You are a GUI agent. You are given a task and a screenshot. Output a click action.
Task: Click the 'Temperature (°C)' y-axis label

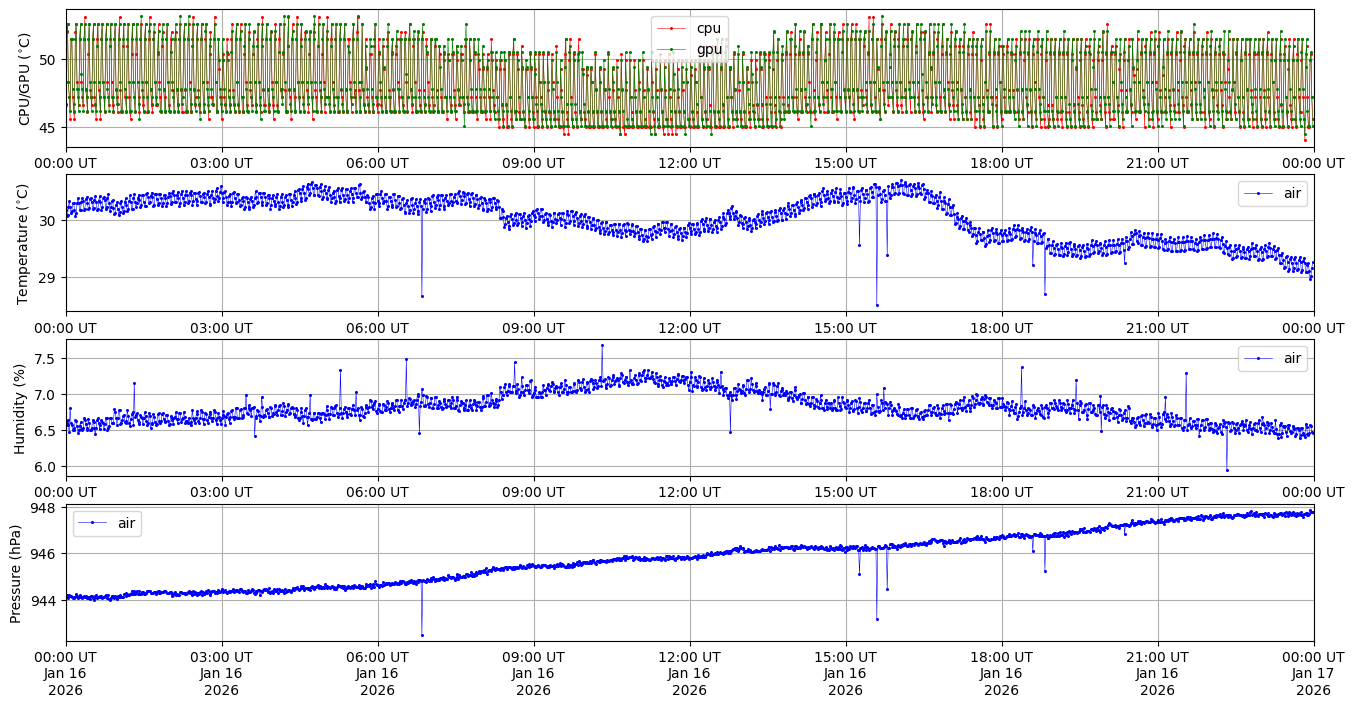pyautogui.click(x=24, y=243)
